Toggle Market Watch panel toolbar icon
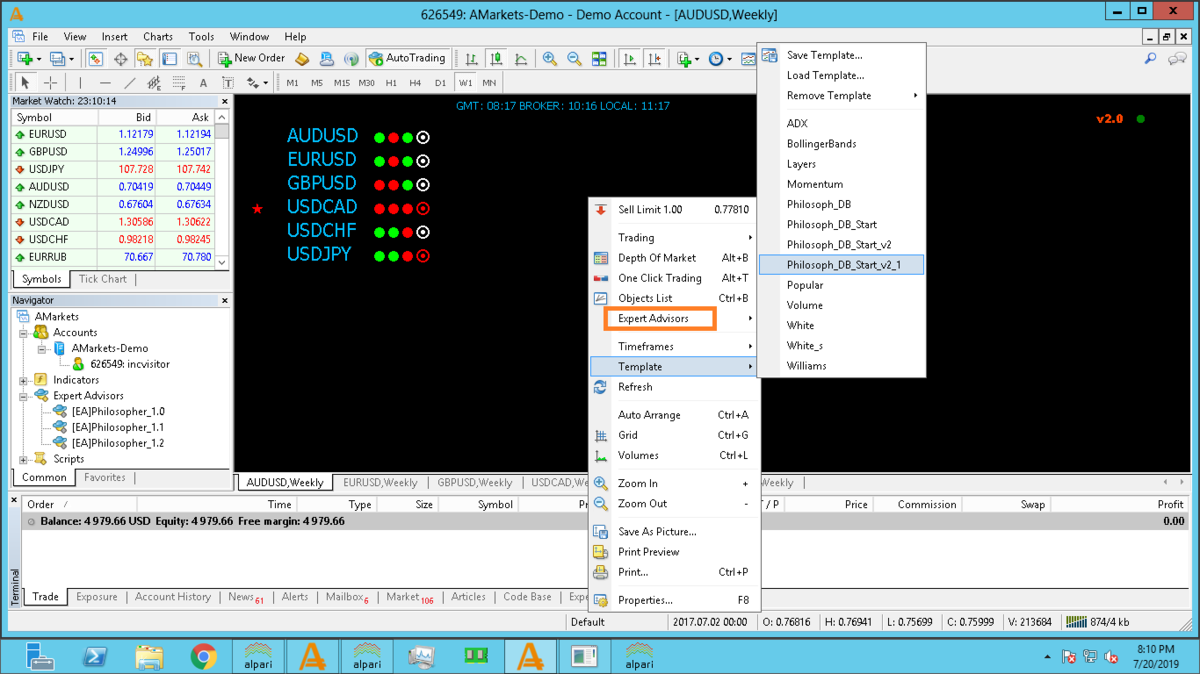The image size is (1200, 674). [95, 59]
